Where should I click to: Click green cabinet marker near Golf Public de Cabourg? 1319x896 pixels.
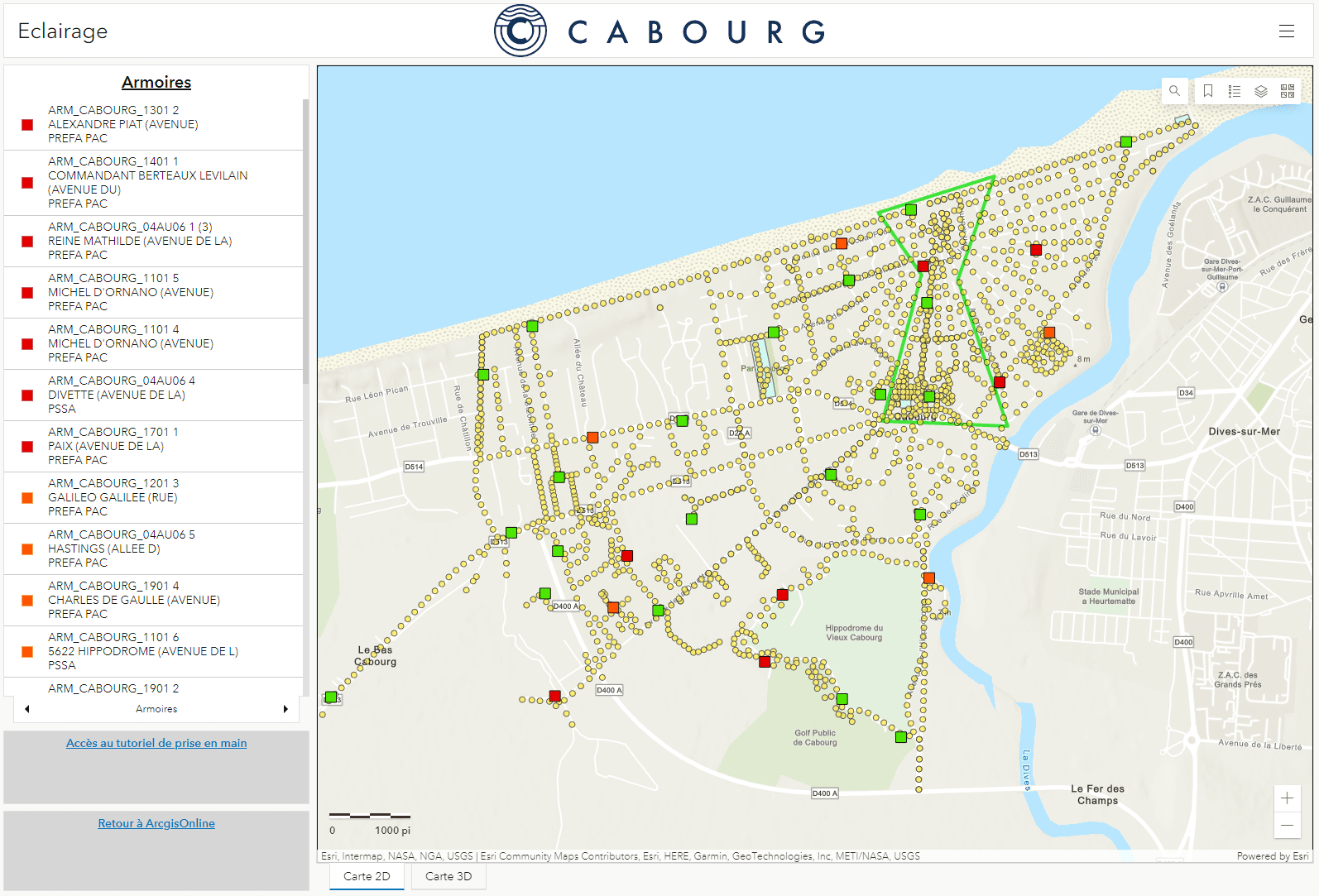point(842,699)
